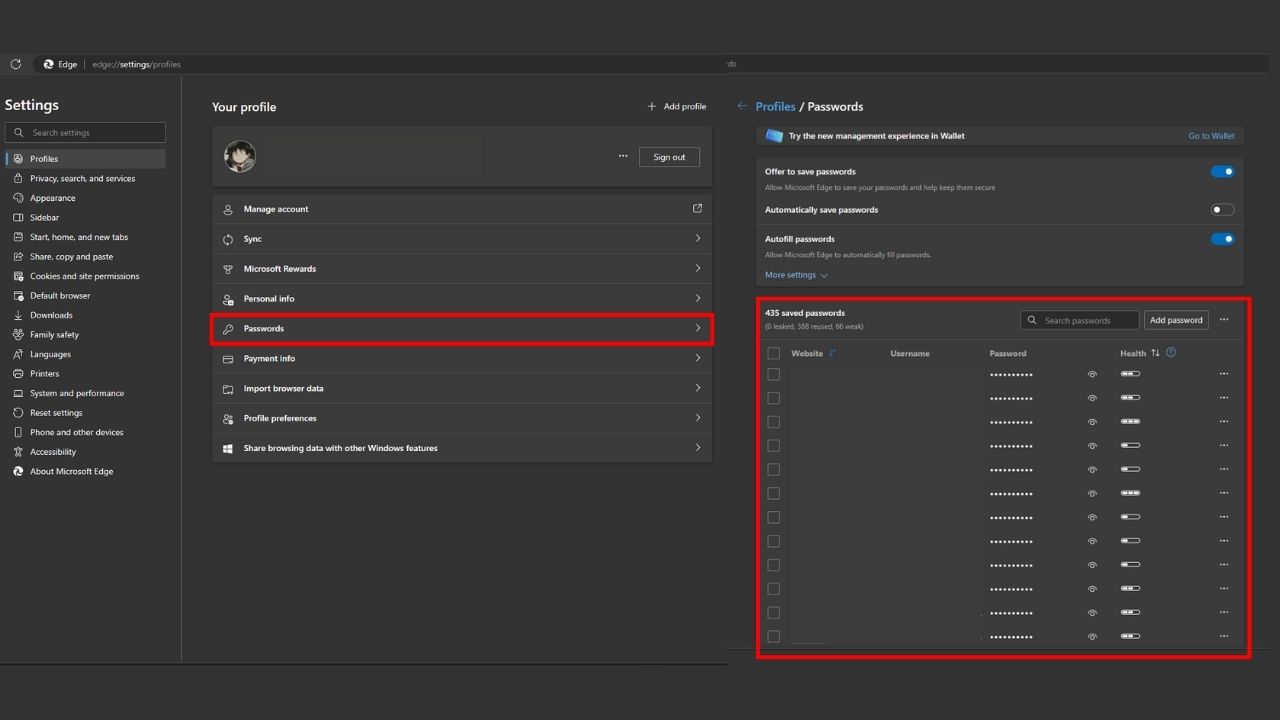Viewport: 1280px width, 720px height.
Task: Enable Automatically save passwords toggle
Action: pos(1222,210)
